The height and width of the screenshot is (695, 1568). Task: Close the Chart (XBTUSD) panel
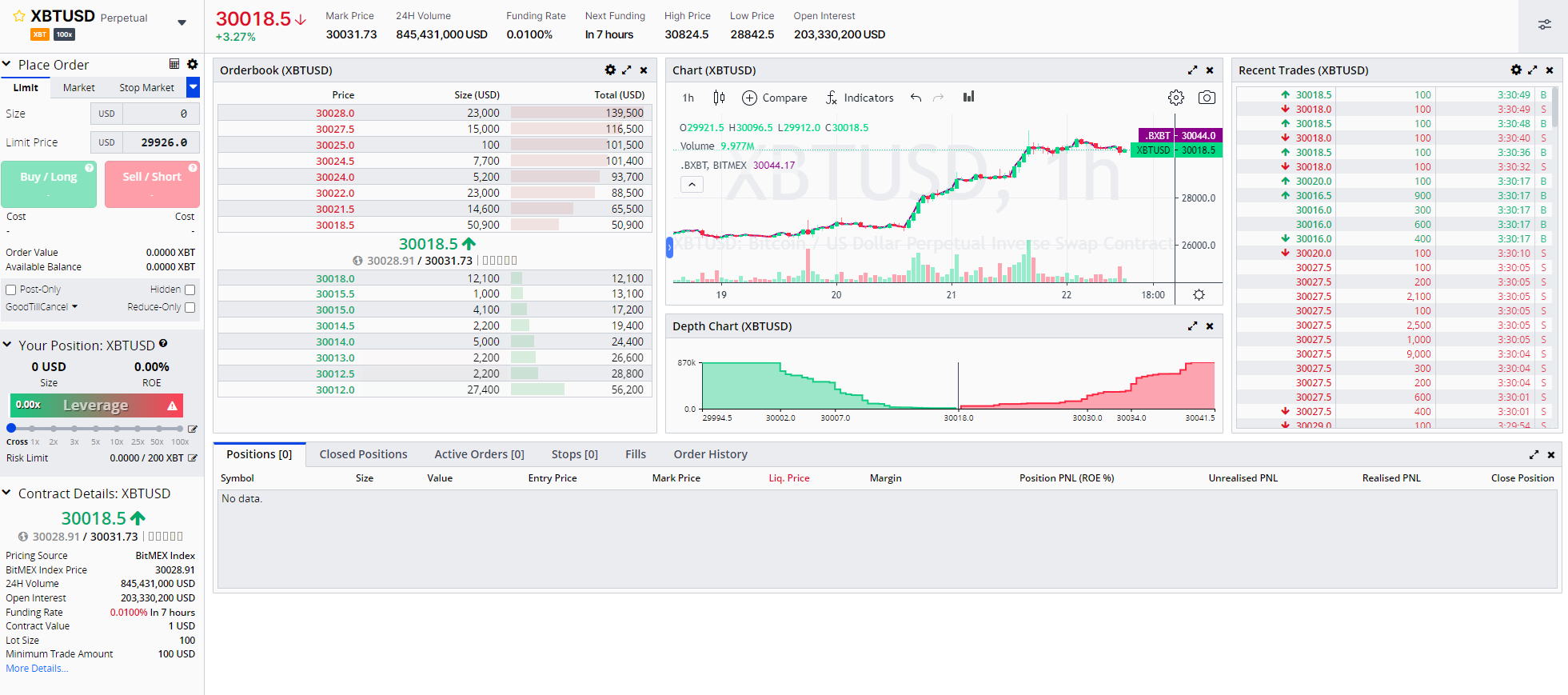point(1210,70)
